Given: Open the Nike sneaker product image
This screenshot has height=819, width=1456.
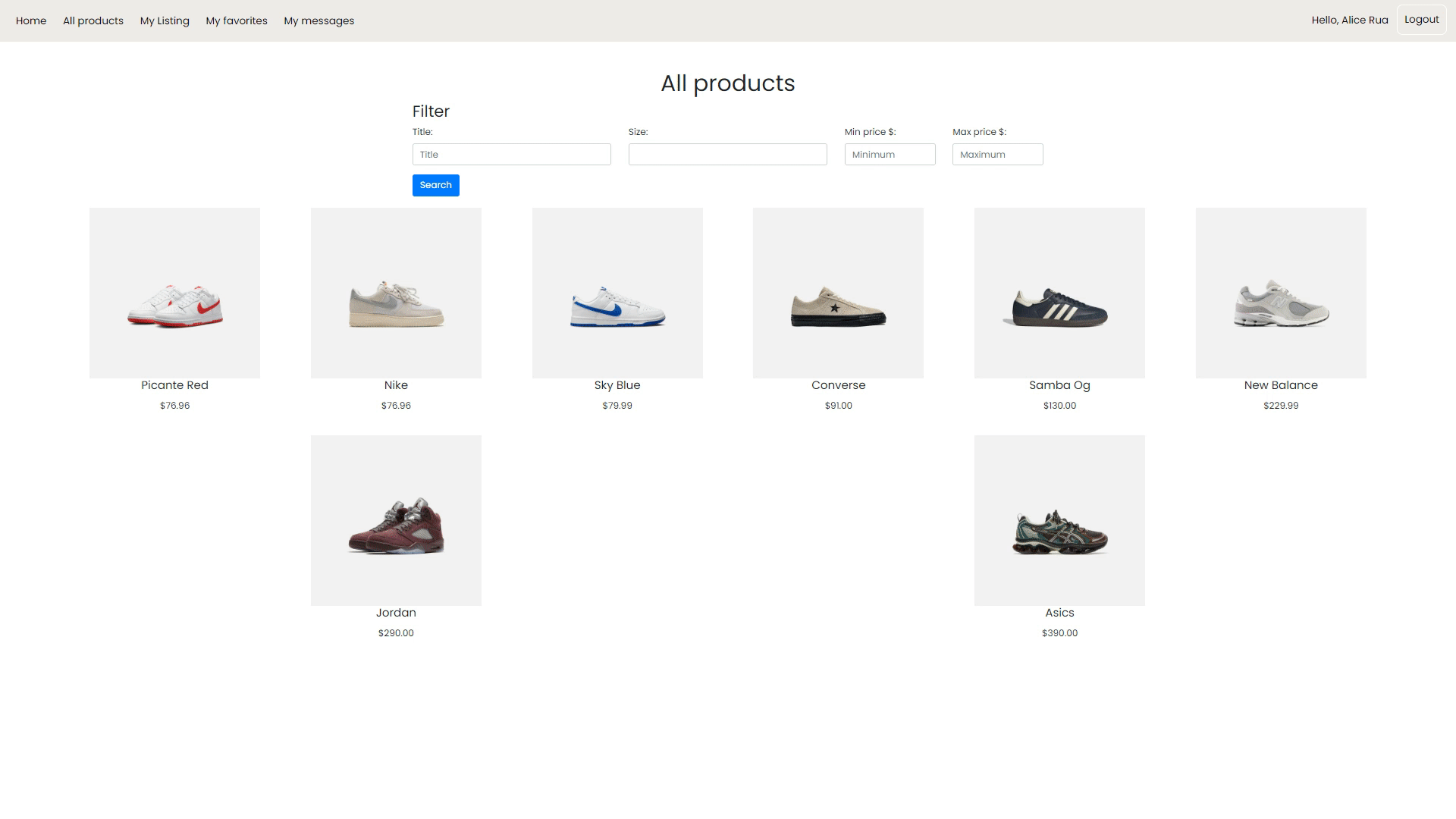Looking at the screenshot, I should pyautogui.click(x=396, y=293).
